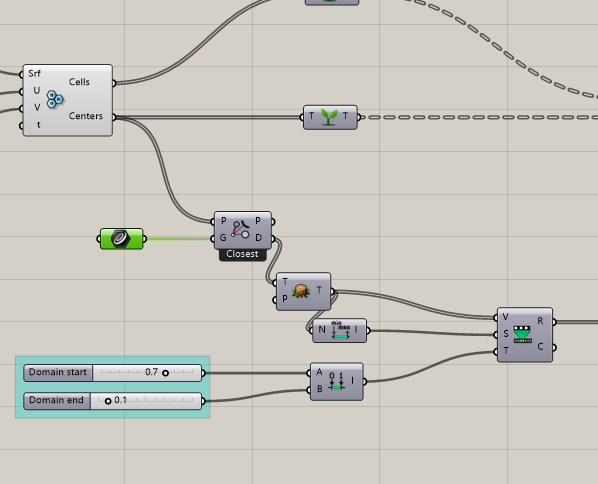Select the construct domain 0 1 icon
This screenshot has height=484, width=598.
pyautogui.click(x=336, y=381)
